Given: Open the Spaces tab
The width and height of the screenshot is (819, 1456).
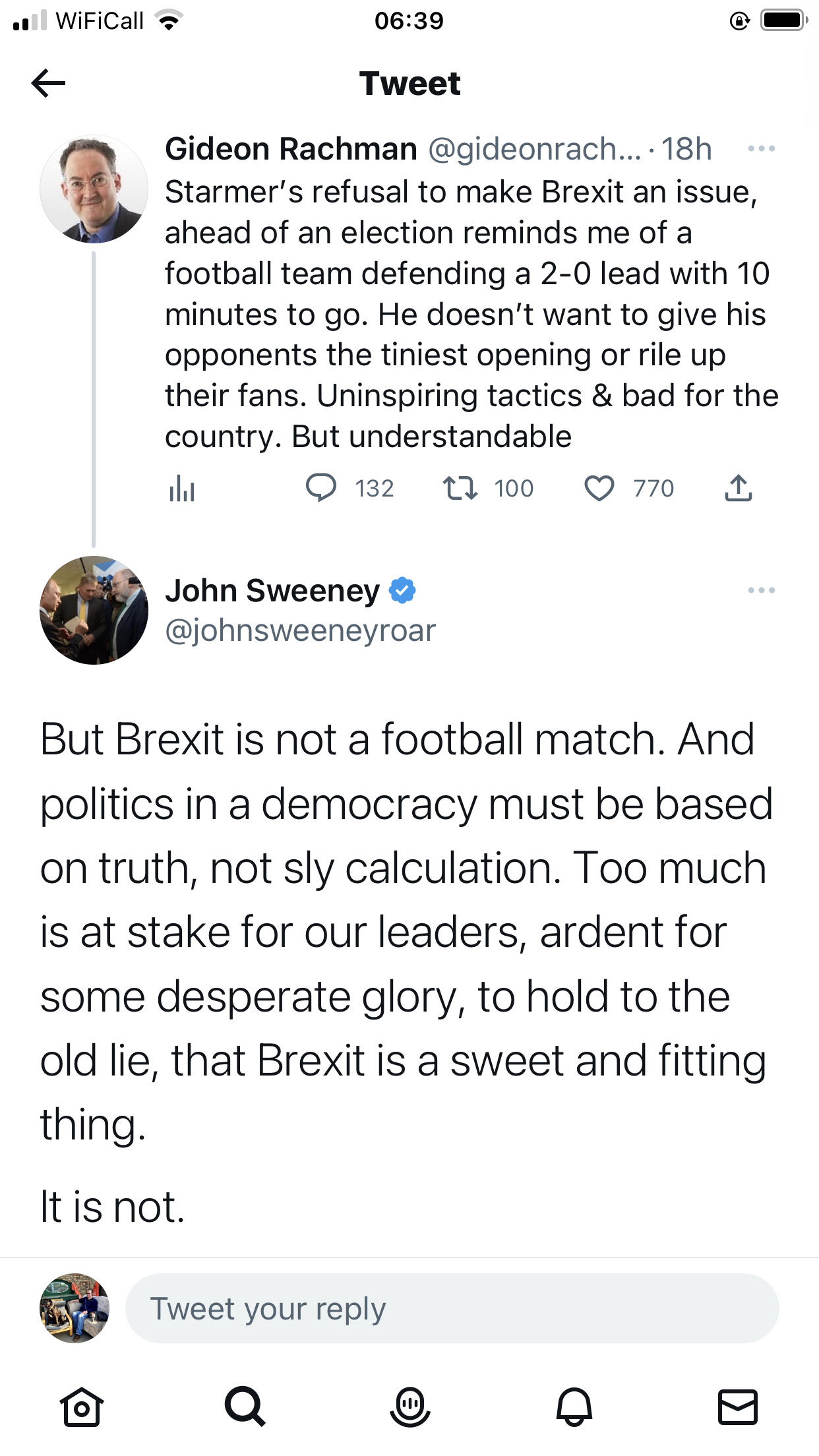Looking at the screenshot, I should [x=409, y=1407].
